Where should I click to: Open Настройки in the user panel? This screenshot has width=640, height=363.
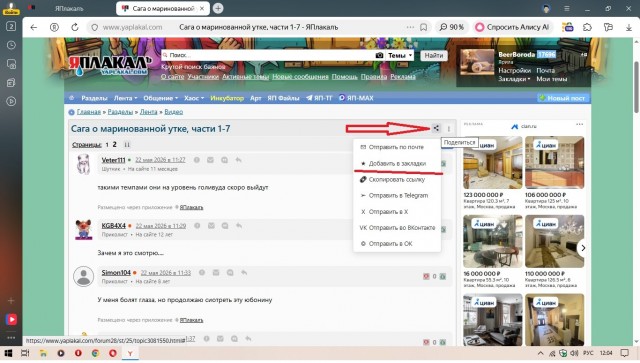tap(514, 70)
